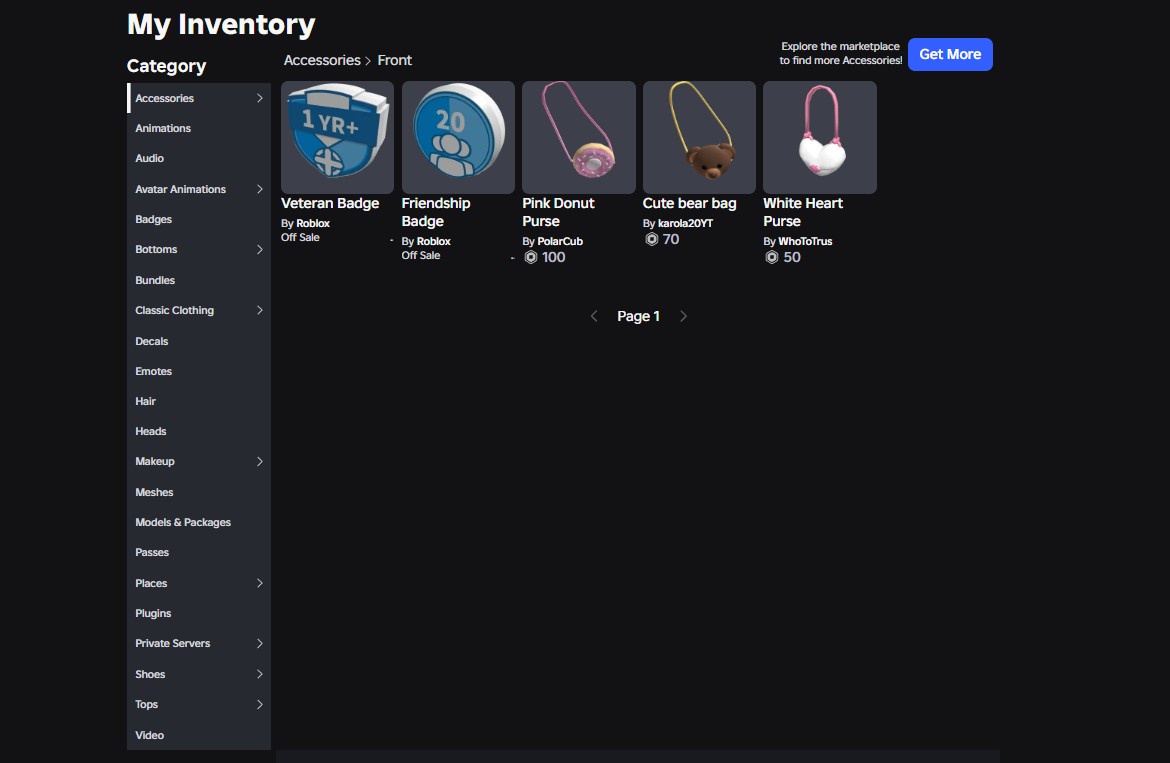Click the Classic Clothing category label
The height and width of the screenshot is (763, 1170).
point(175,310)
